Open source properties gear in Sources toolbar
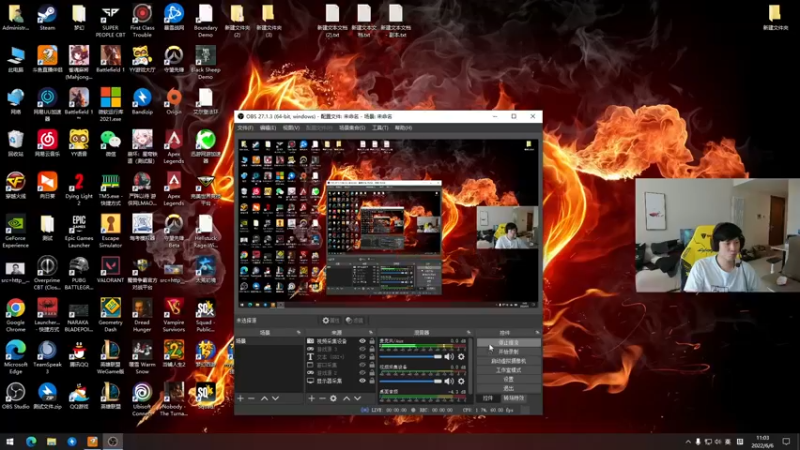 (334, 398)
